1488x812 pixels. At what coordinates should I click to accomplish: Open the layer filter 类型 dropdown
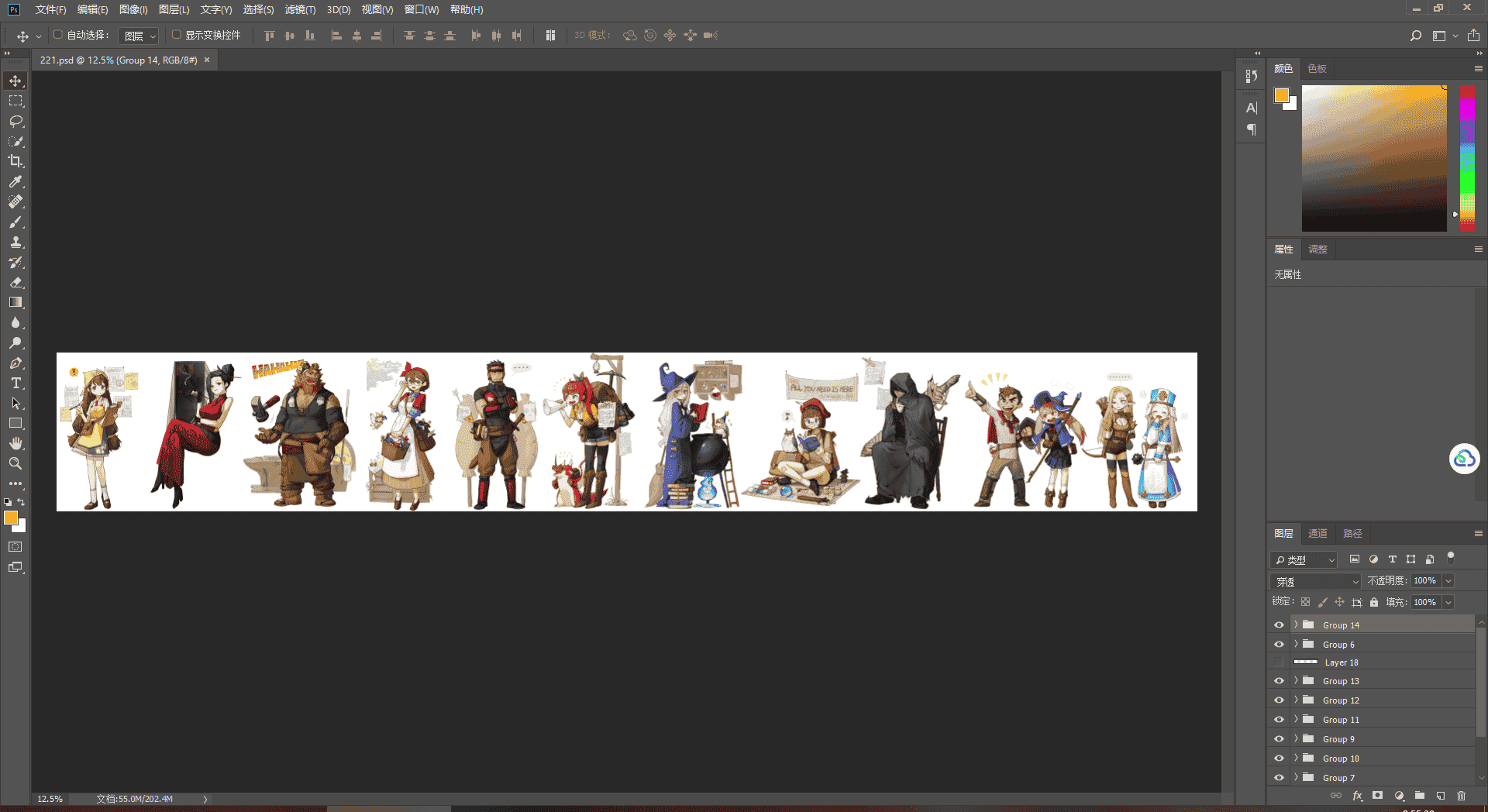tap(1304, 559)
